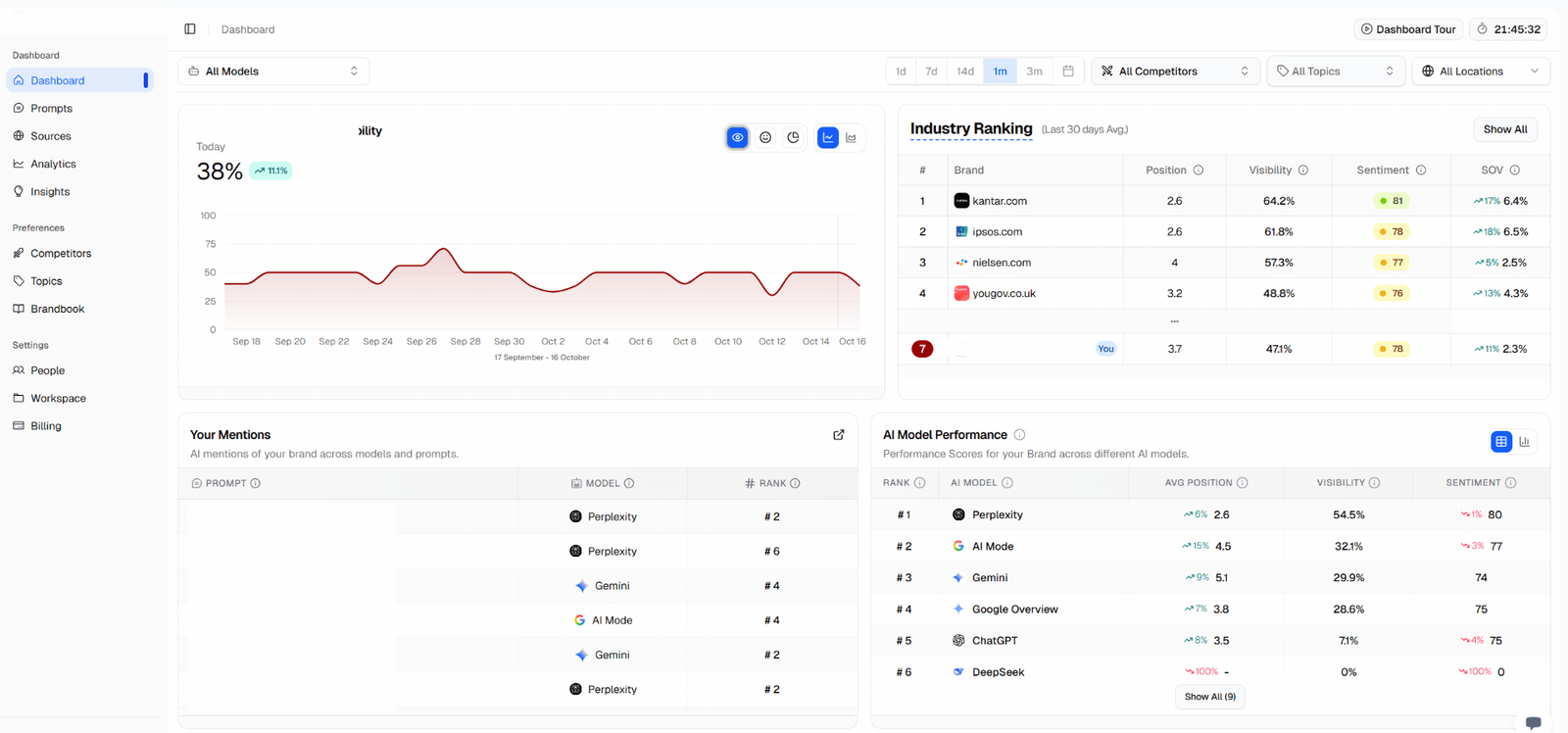Image resolution: width=1568 pixels, height=733 pixels.
Task: Click the AI MODEL column info icon
Action: [x=1007, y=483]
